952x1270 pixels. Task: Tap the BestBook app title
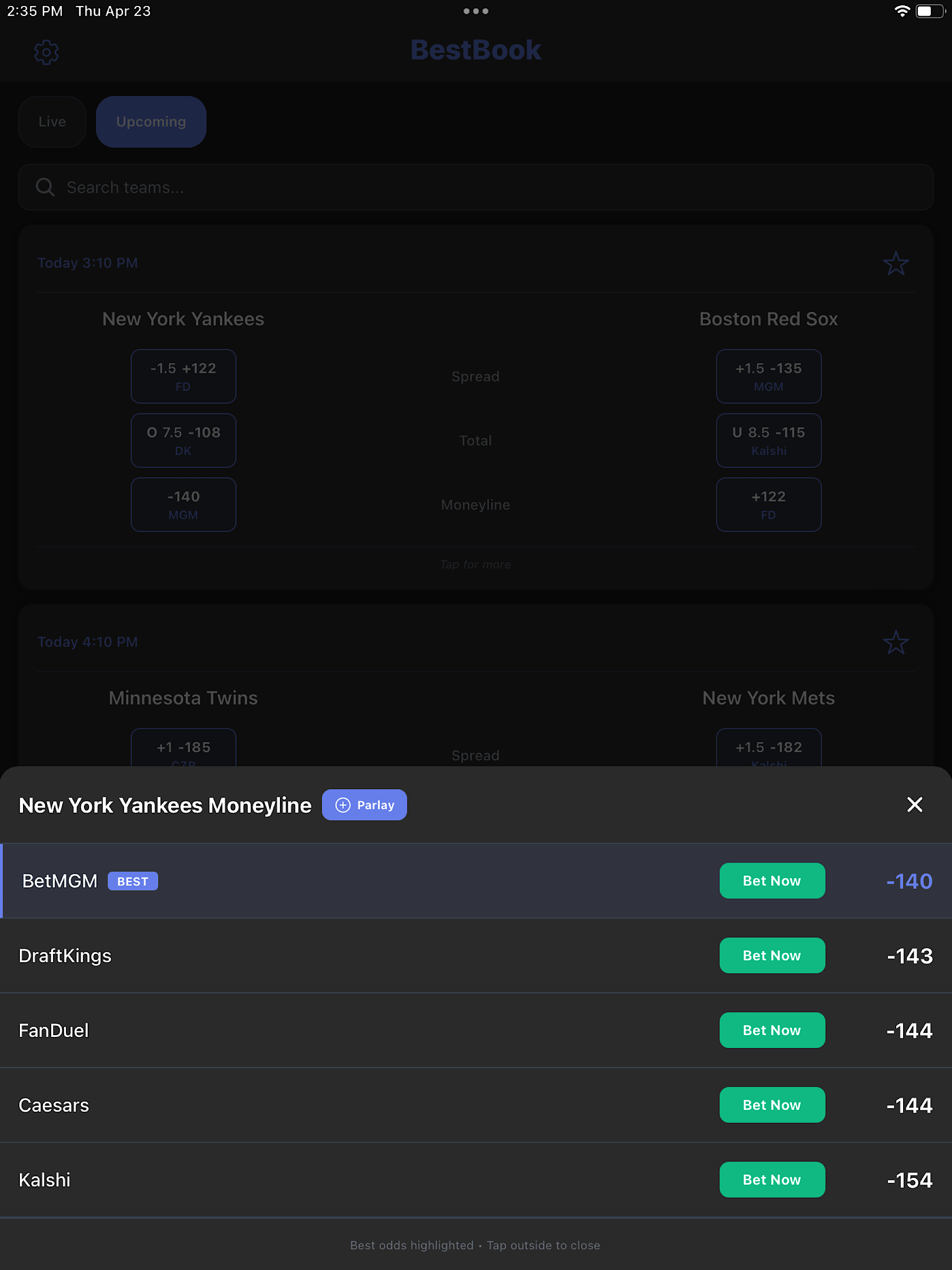pyautogui.click(x=476, y=50)
